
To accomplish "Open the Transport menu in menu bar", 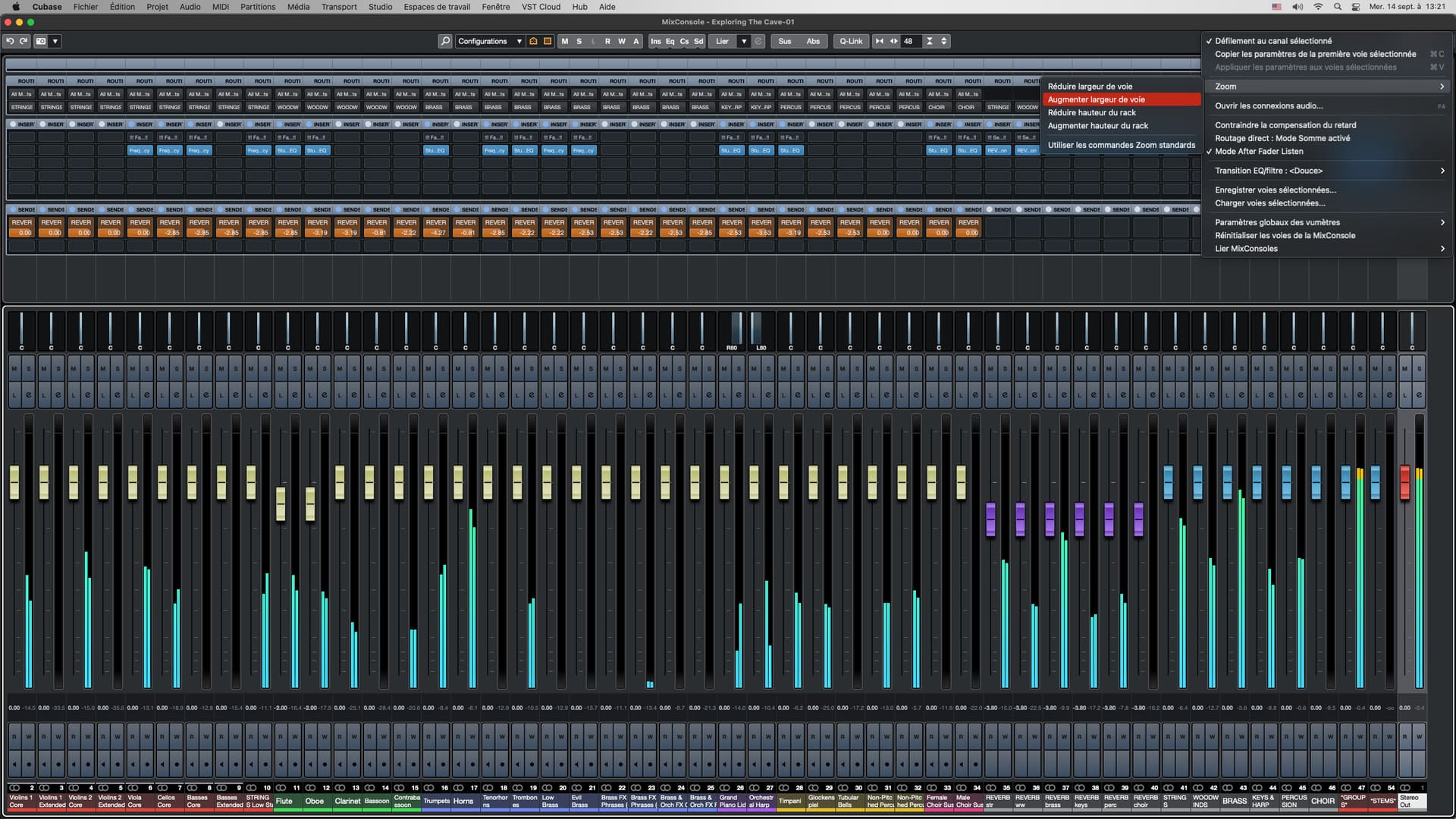I will (338, 7).
